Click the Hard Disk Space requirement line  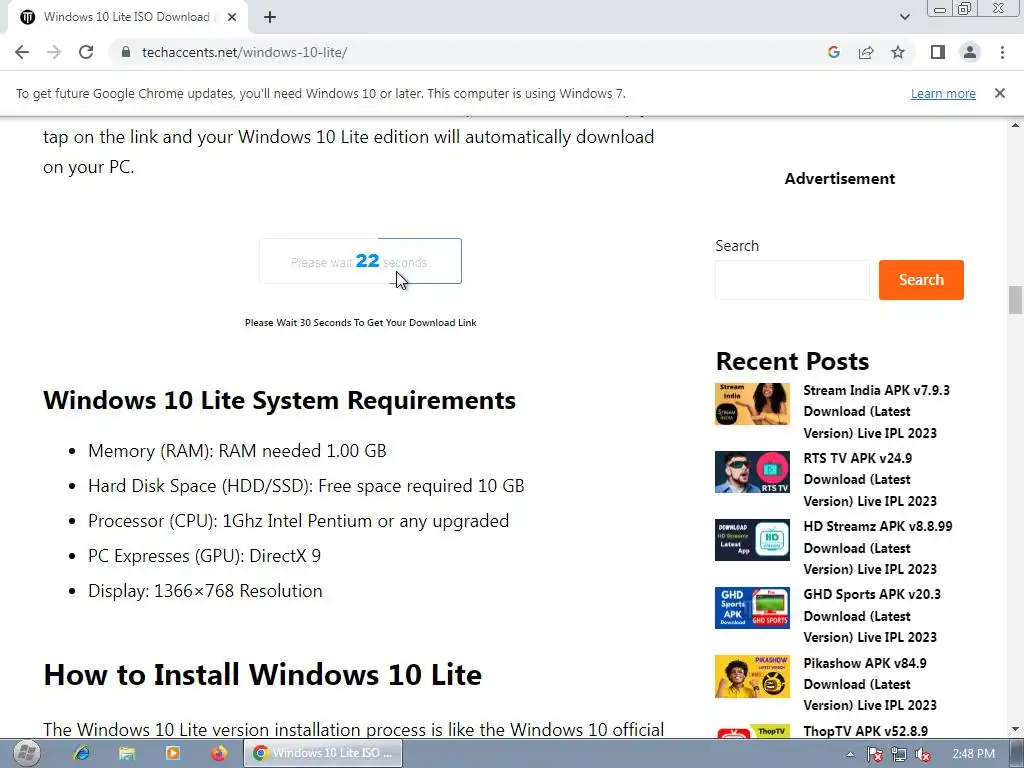(x=306, y=486)
